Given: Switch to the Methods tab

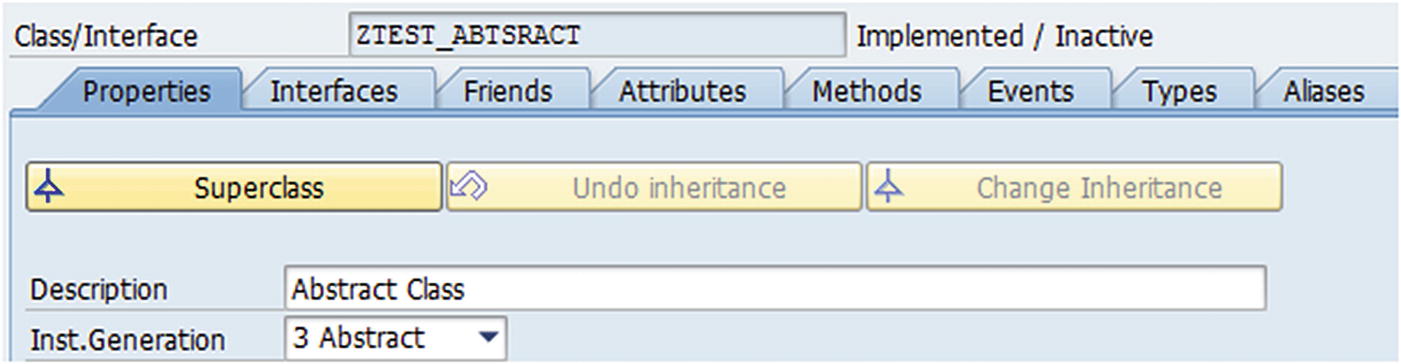Looking at the screenshot, I should tap(866, 91).
